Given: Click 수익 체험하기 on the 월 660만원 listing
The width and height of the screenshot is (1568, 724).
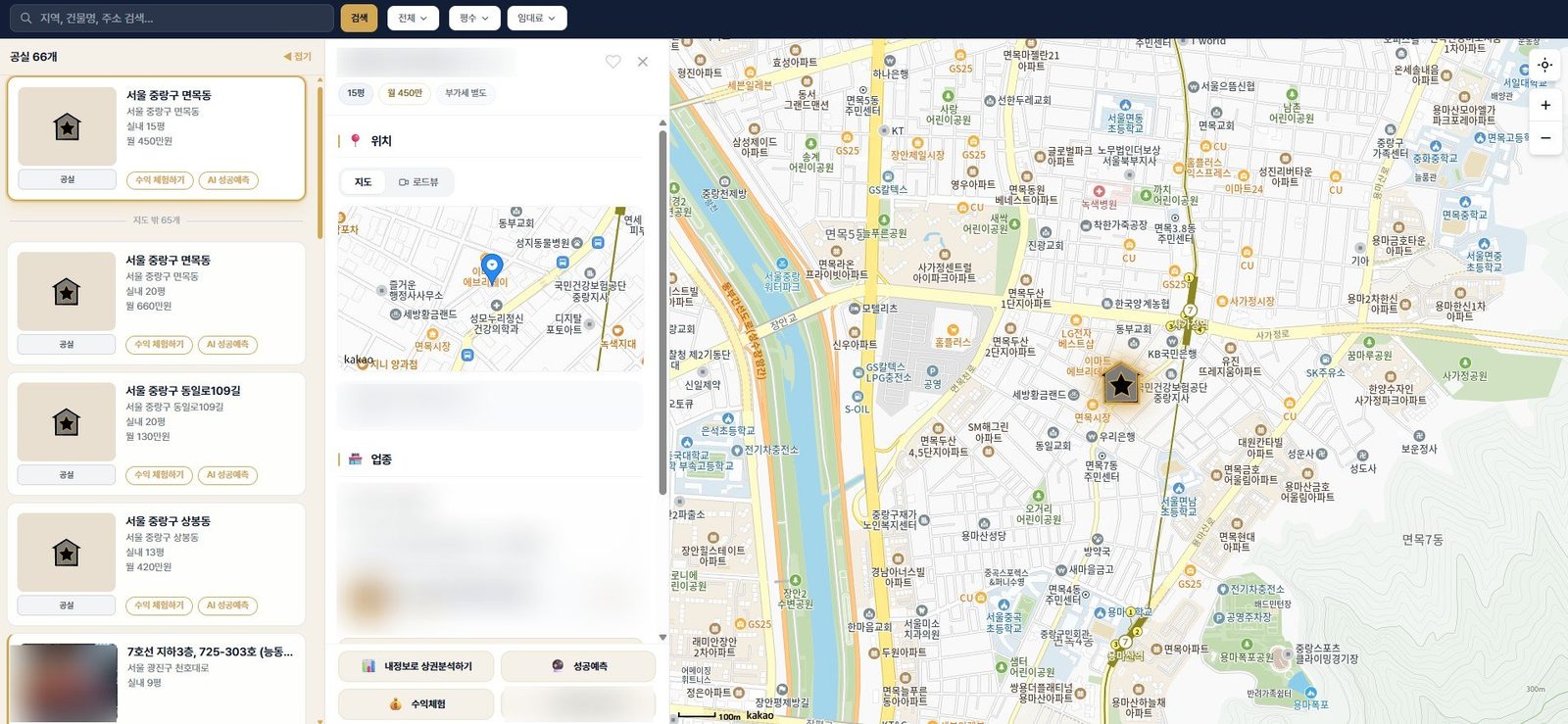Looking at the screenshot, I should (160, 345).
